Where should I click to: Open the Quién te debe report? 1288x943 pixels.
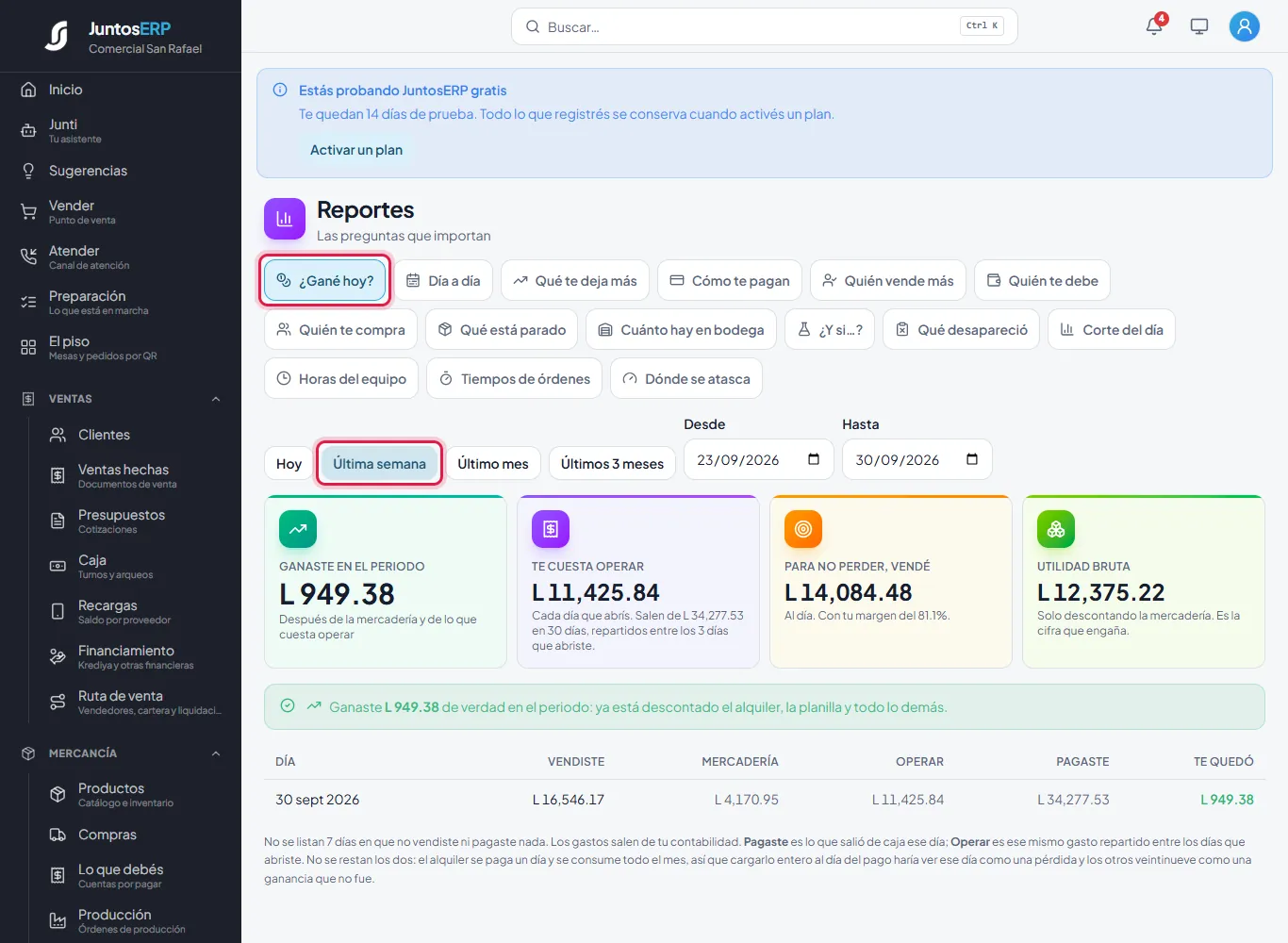tap(1042, 281)
